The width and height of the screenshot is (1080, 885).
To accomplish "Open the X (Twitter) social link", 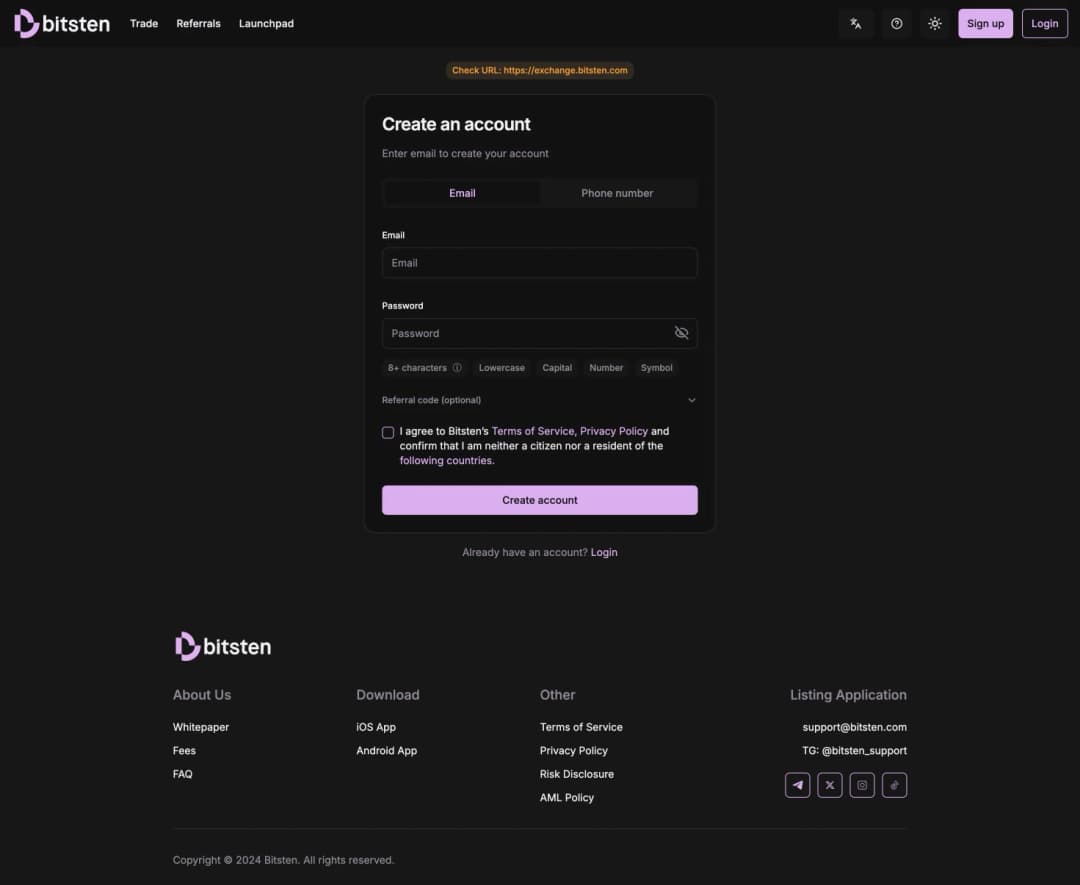I will tap(830, 785).
